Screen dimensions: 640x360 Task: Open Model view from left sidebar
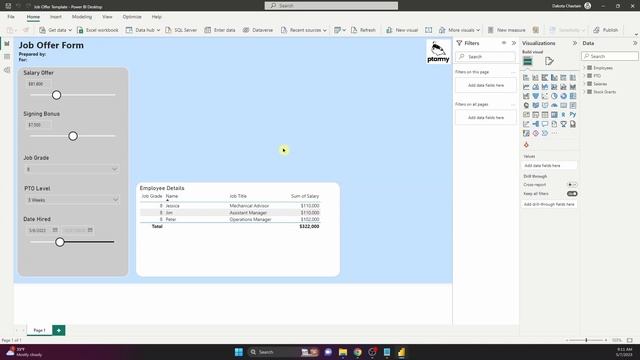tap(7, 70)
